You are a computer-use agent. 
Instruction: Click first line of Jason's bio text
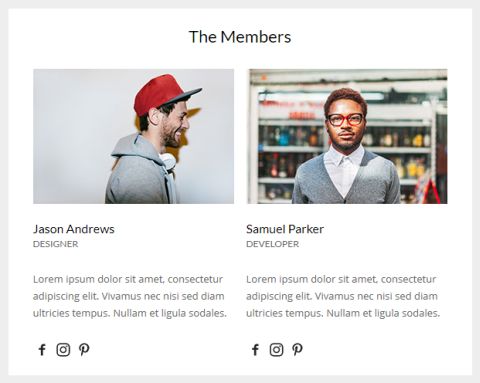[x=128, y=279]
